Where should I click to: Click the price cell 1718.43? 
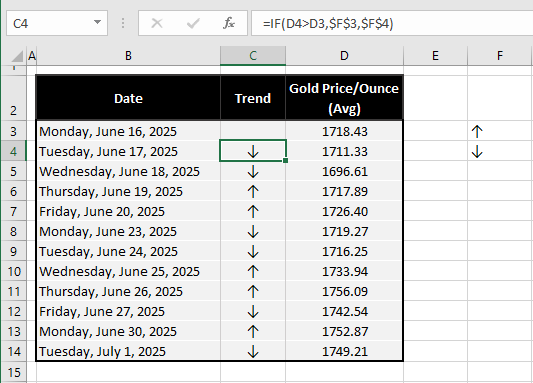tap(344, 131)
